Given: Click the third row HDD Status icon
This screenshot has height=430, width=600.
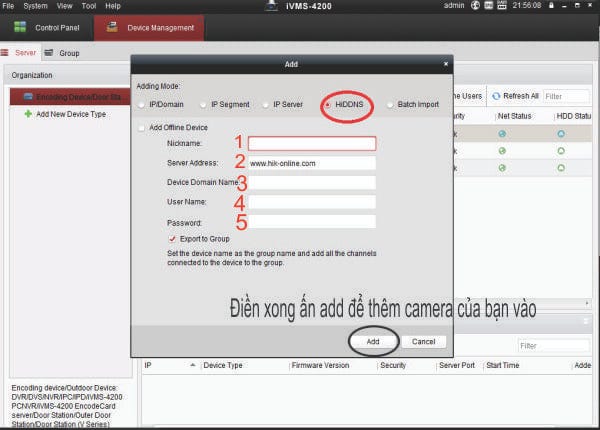Looking at the screenshot, I should 561,168.
